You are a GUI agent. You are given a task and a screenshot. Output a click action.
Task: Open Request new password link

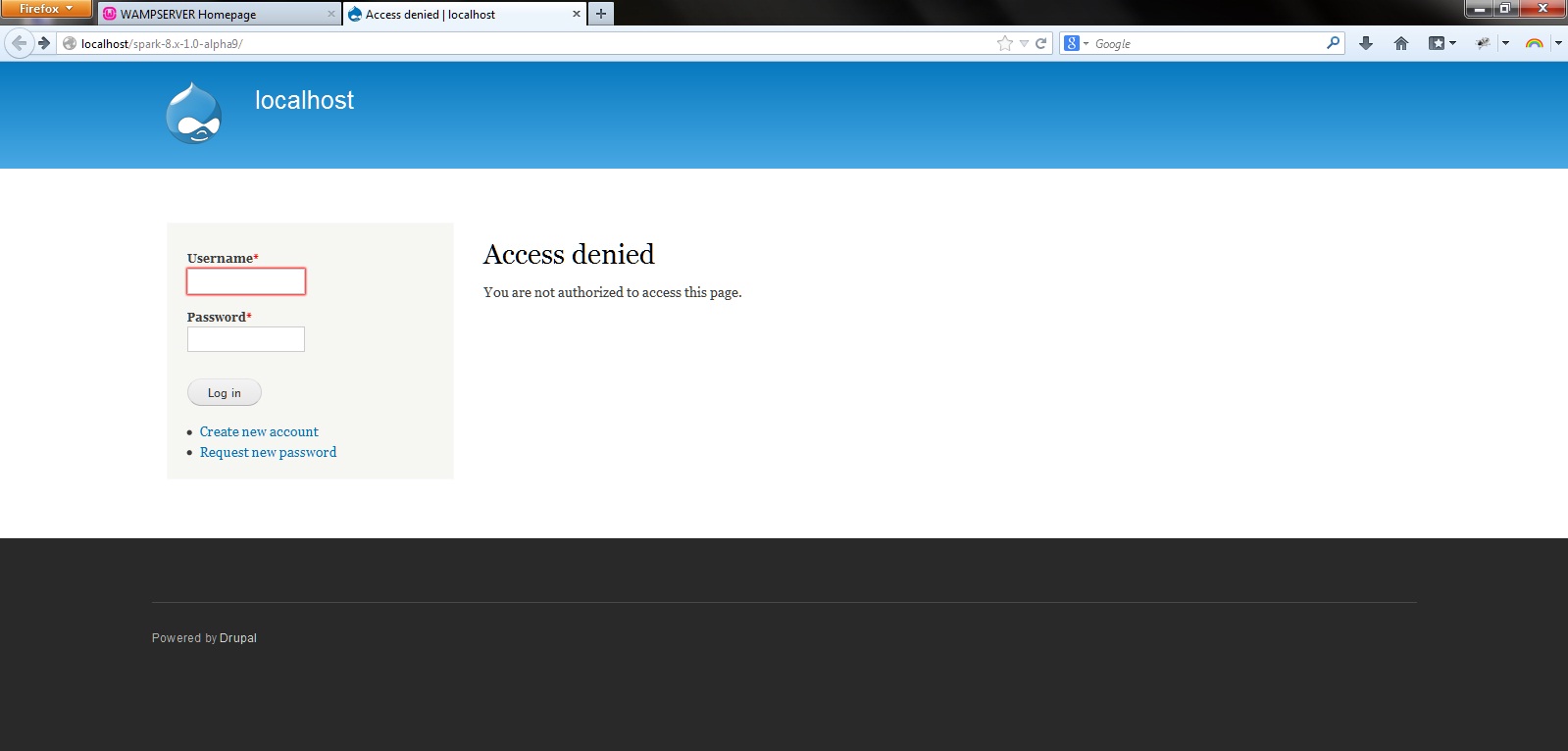pyautogui.click(x=268, y=452)
